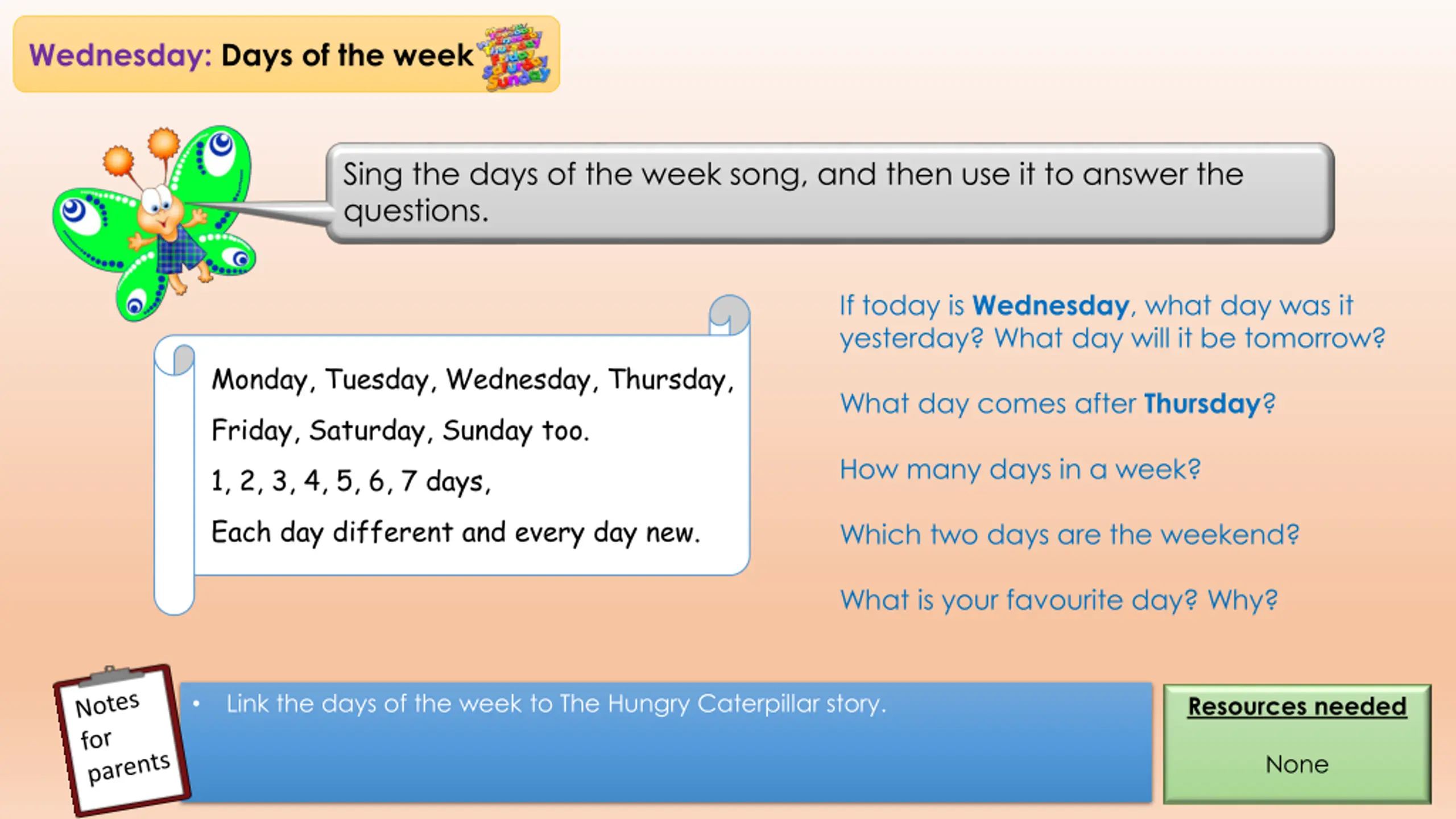
Task: Click the curled scroll corner at top right
Action: tap(729, 316)
